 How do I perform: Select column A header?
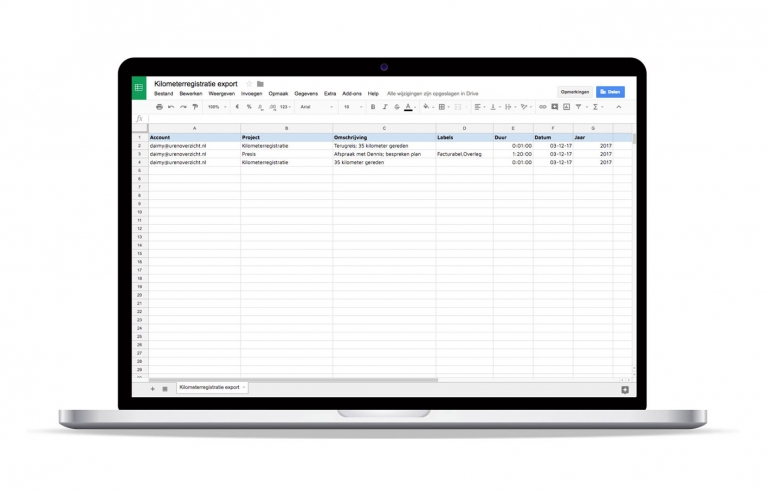click(x=194, y=128)
